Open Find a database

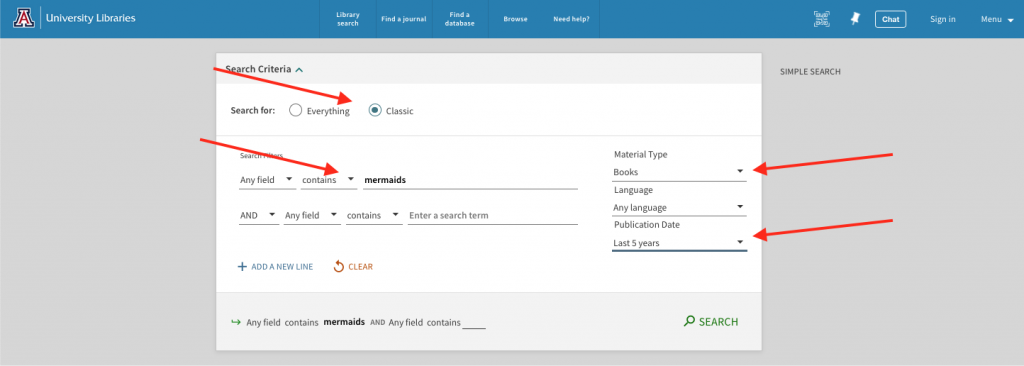459,19
